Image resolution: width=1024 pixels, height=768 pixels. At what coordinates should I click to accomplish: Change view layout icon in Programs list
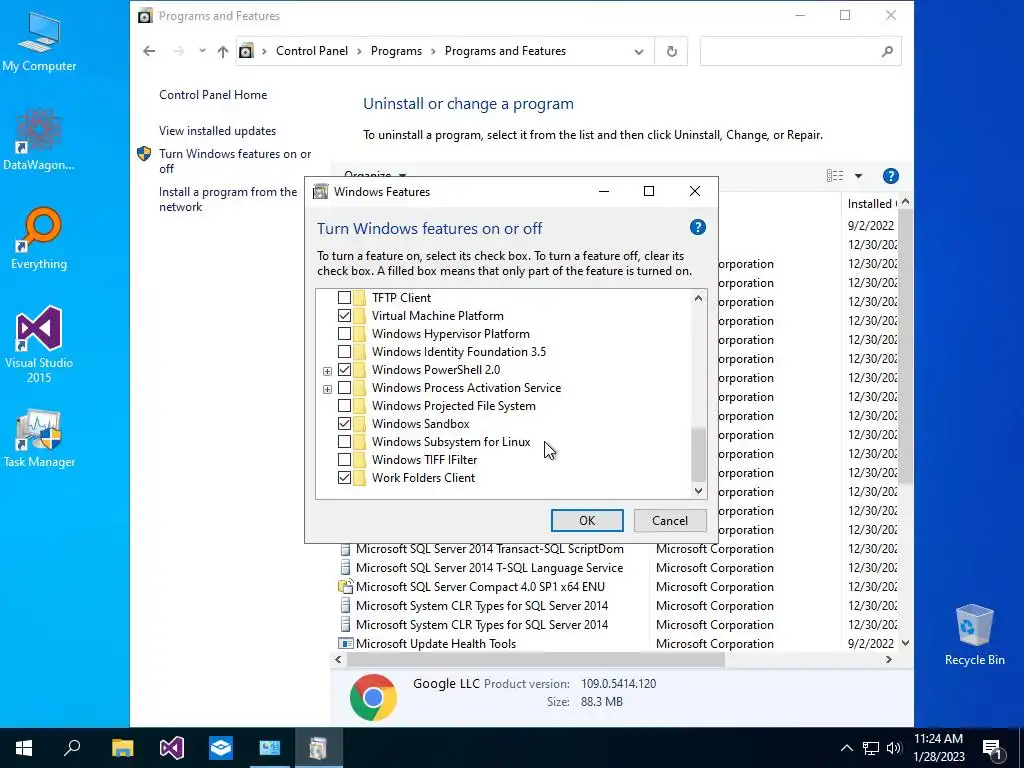pyautogui.click(x=835, y=176)
